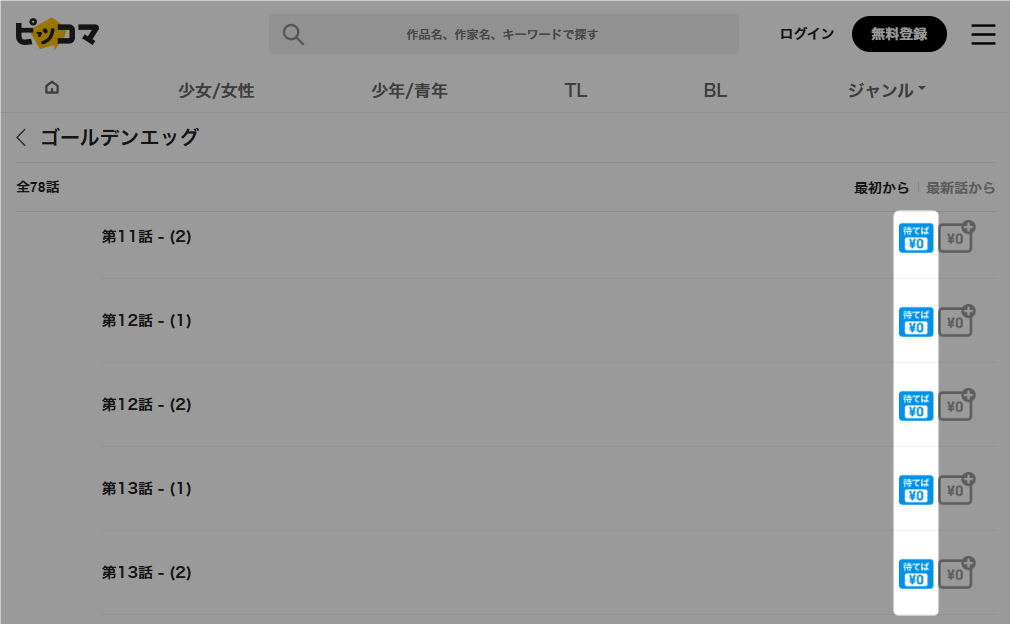Screen dimensions: 1010x624
Task: Click the 待てば¥0 icon for 第13話 - (1)
Action: [916, 490]
